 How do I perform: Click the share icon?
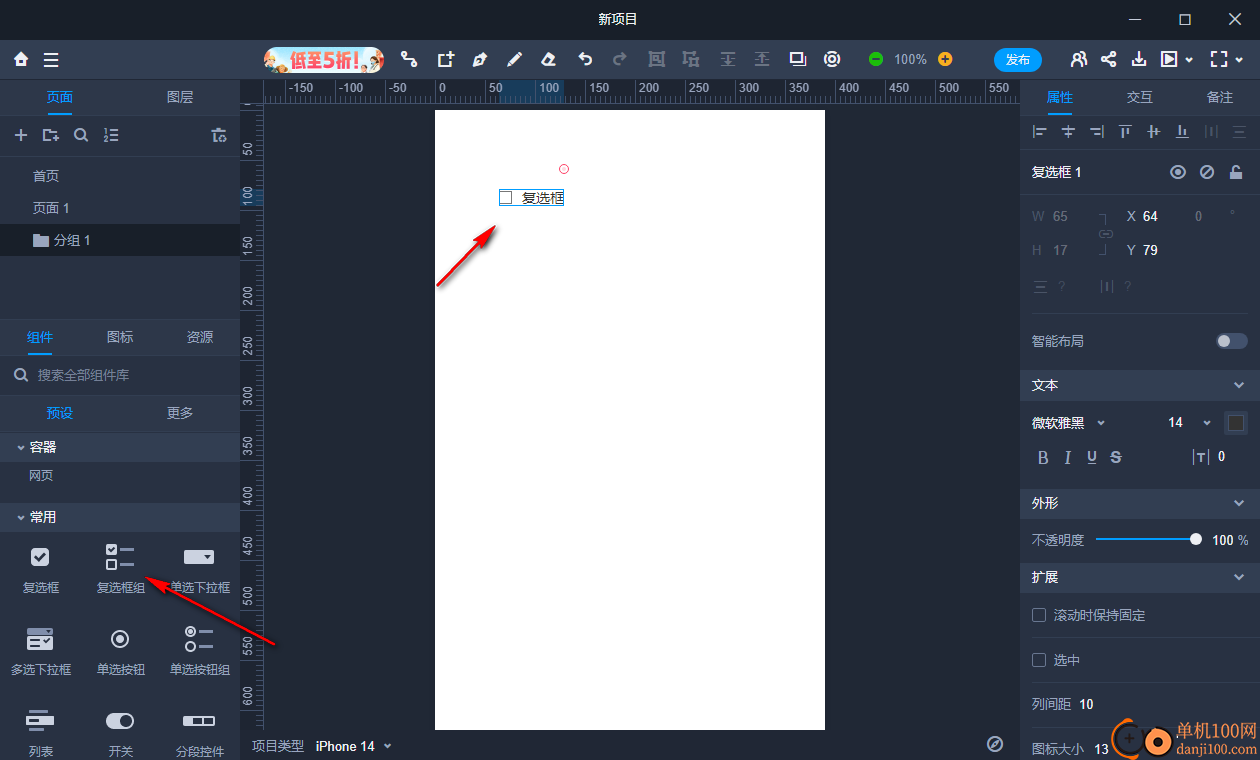(x=1108, y=60)
